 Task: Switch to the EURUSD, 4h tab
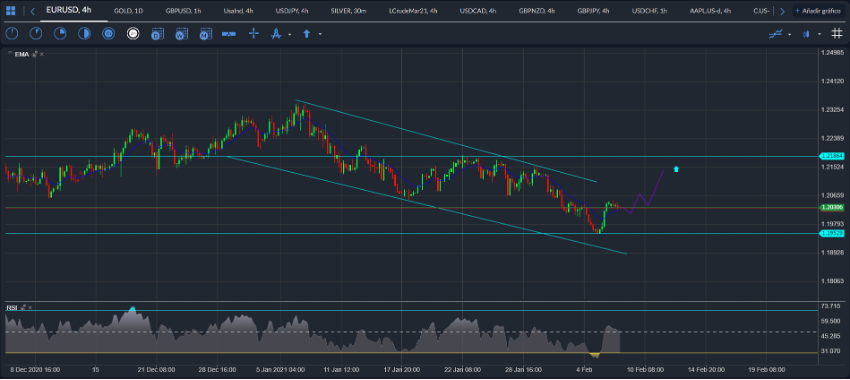click(68, 10)
